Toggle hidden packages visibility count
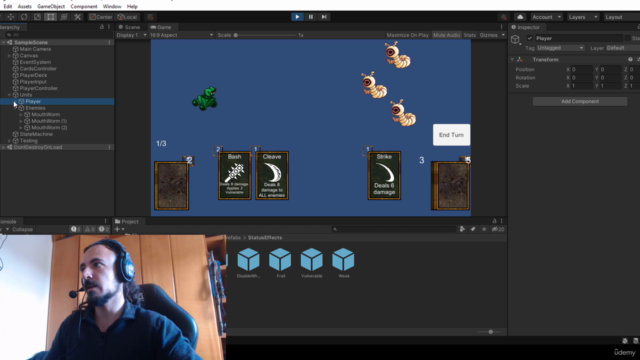The image size is (640, 360). 498,229
